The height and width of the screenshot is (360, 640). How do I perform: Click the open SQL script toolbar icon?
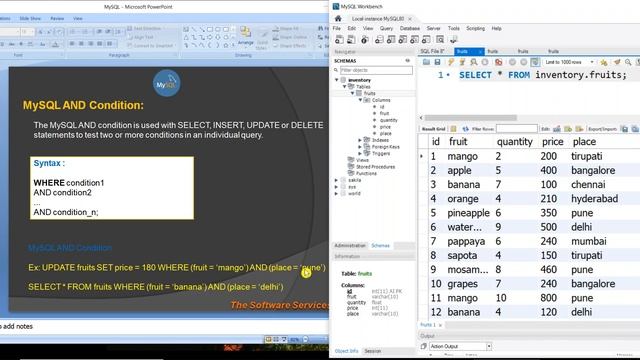351,40
